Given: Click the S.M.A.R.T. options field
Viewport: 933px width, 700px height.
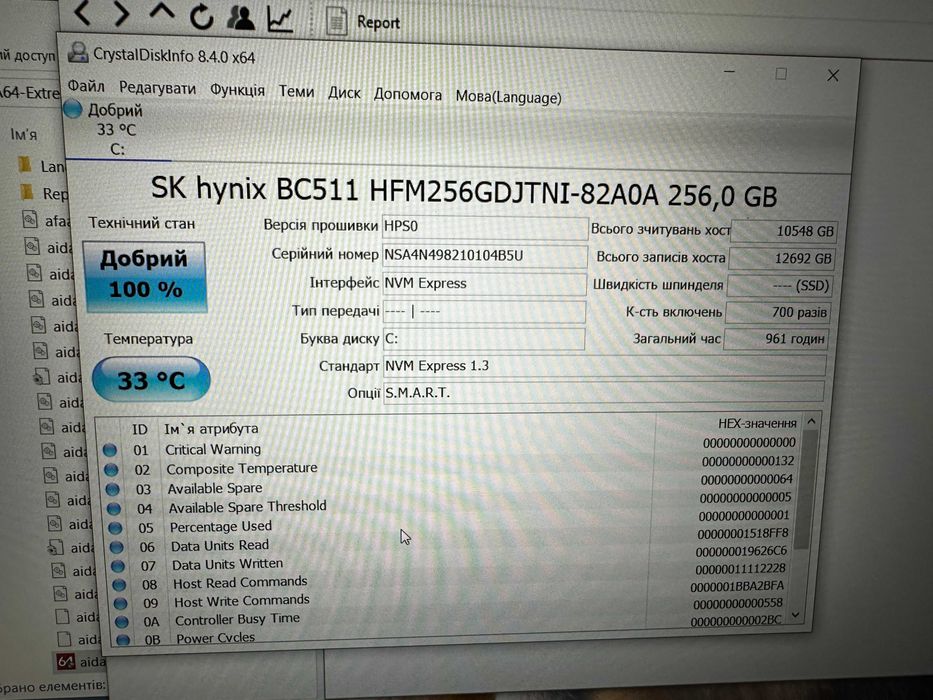Looking at the screenshot, I should point(603,392).
